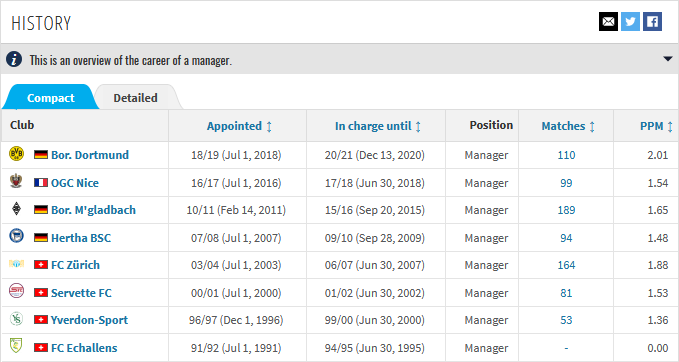This screenshot has height=362, width=679.
Task: Open the 164 matches link for Zürich
Action: 566,265
